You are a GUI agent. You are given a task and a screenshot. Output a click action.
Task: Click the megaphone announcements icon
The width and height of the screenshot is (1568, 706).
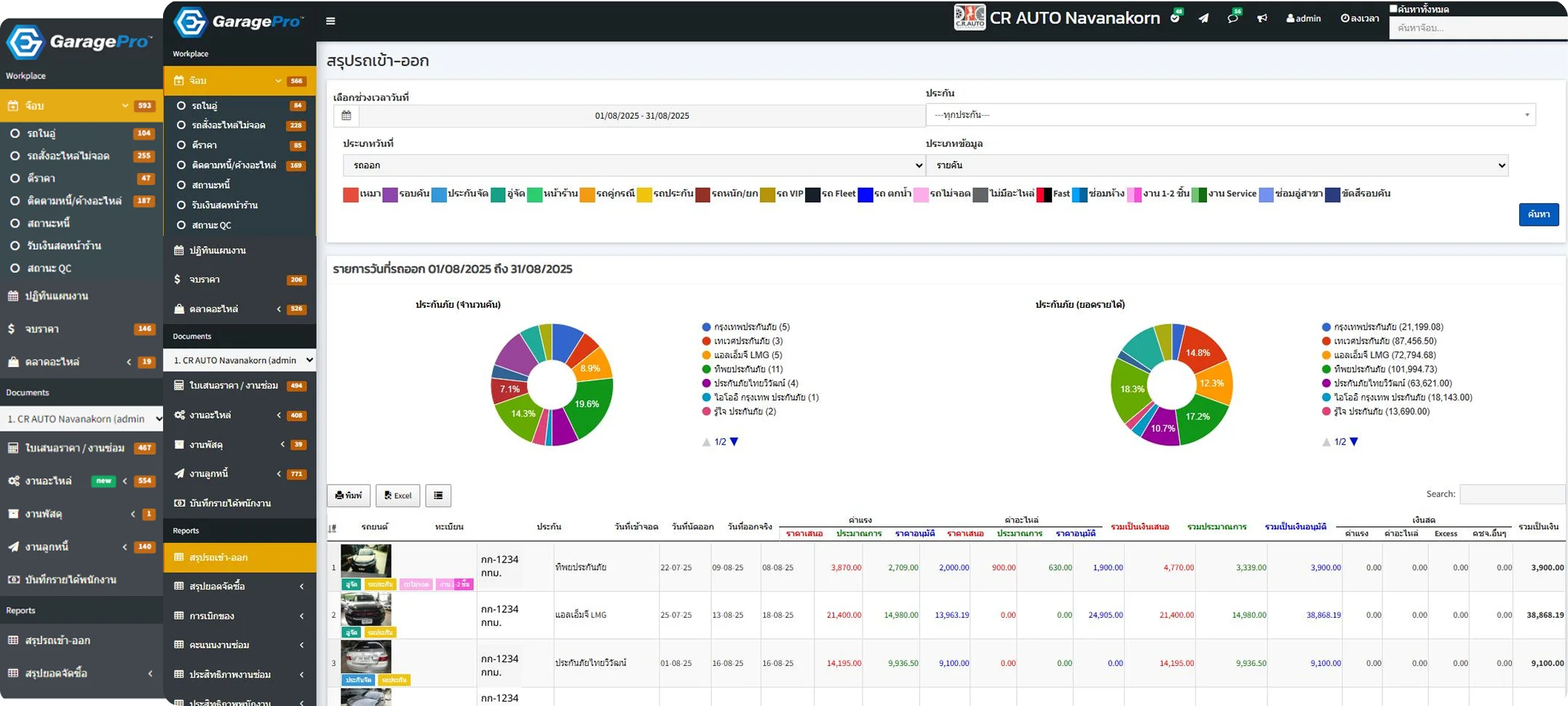click(x=1262, y=18)
